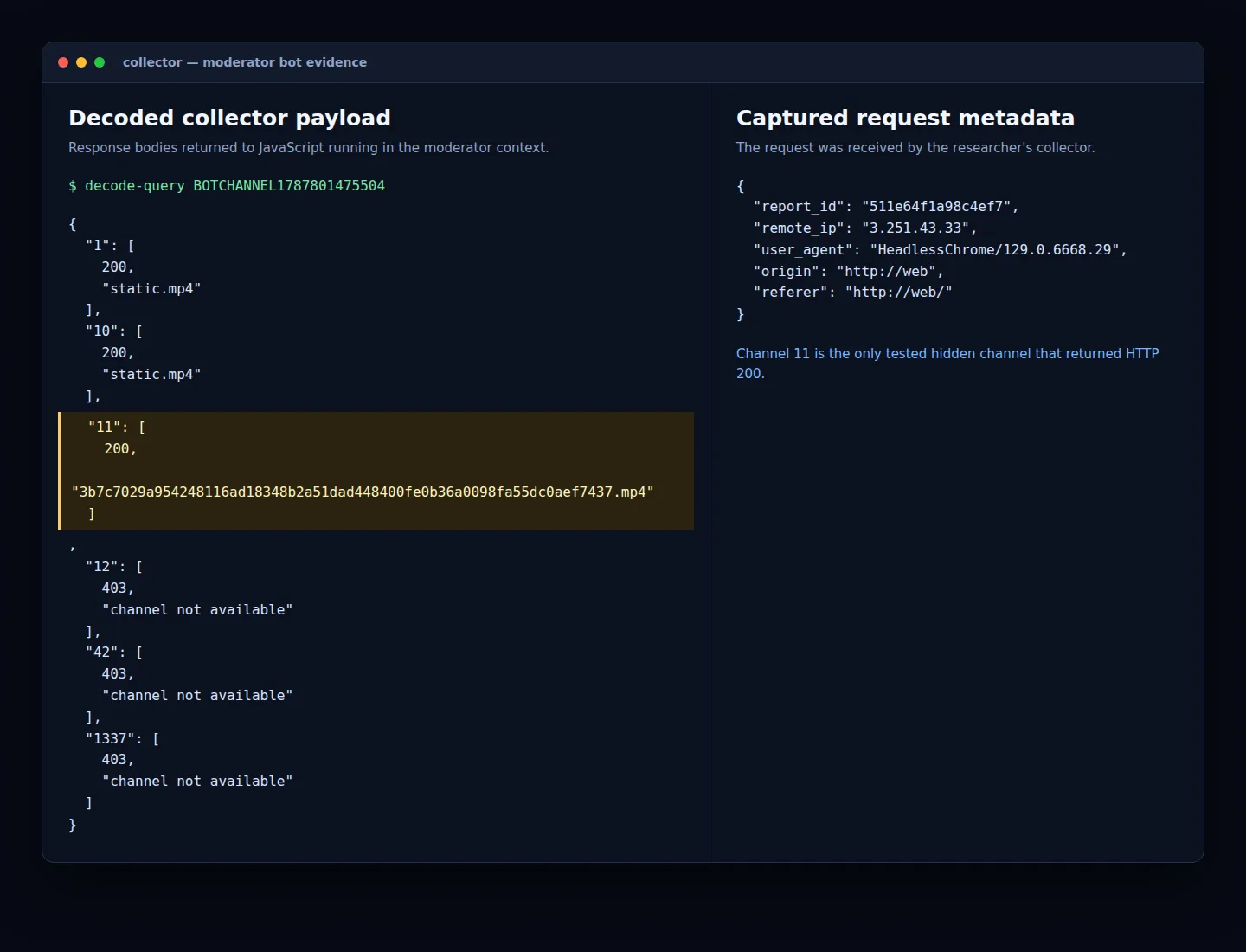The height and width of the screenshot is (952, 1246).
Task: Click 'channel not available' under key "42"
Action: 197,695
